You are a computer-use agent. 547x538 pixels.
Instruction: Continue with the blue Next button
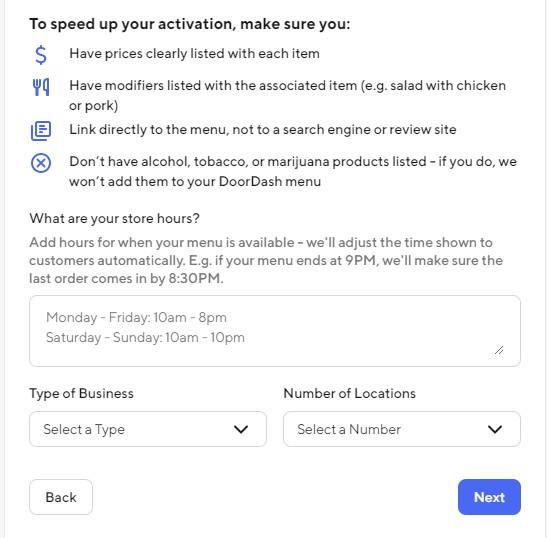(489, 497)
